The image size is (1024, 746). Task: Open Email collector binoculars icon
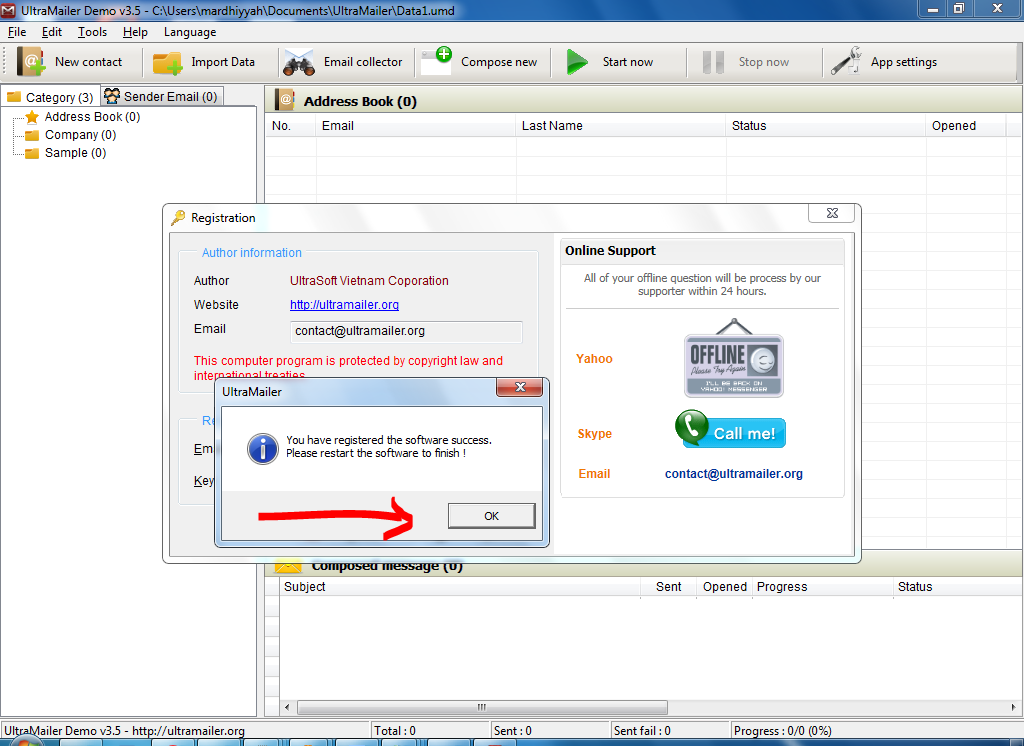tap(298, 63)
